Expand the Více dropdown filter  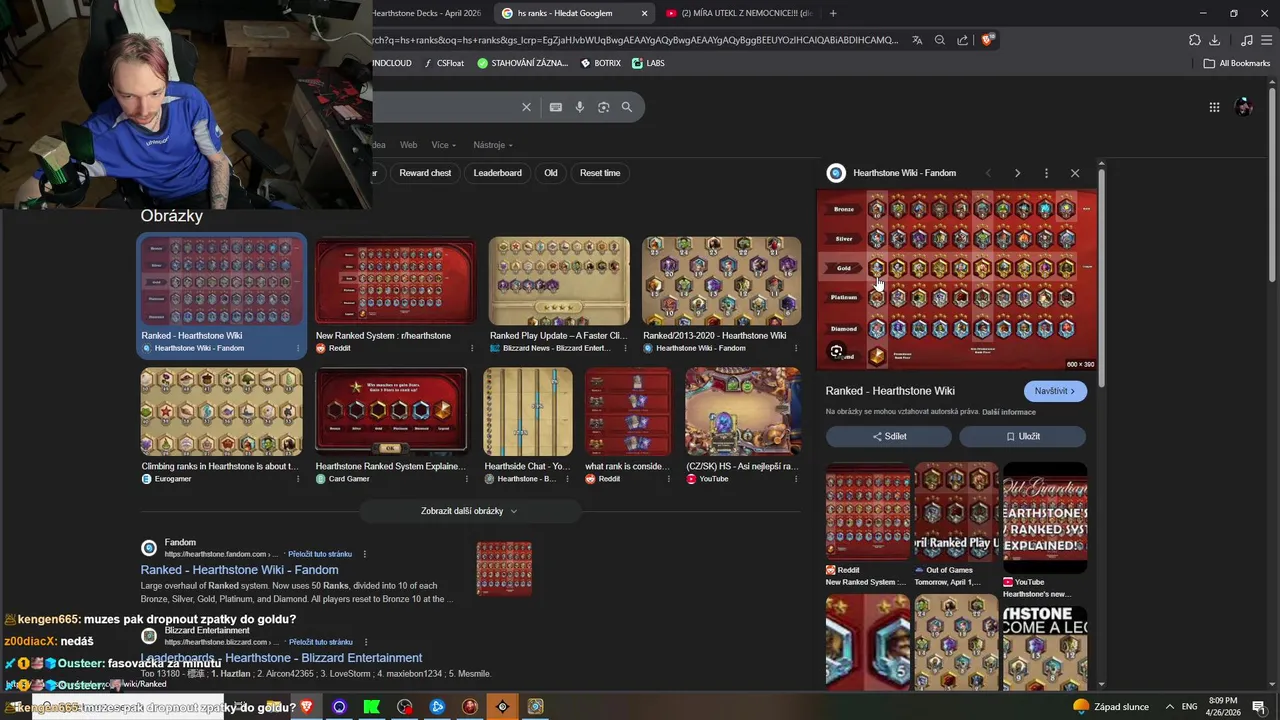pos(443,145)
